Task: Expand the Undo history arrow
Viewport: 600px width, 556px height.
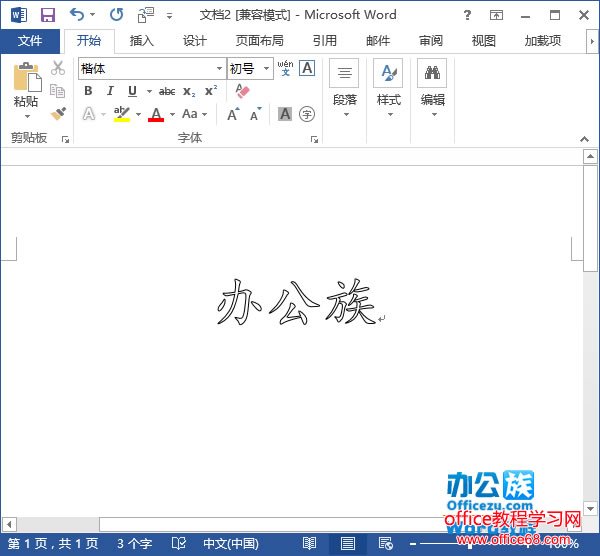Action: point(92,15)
